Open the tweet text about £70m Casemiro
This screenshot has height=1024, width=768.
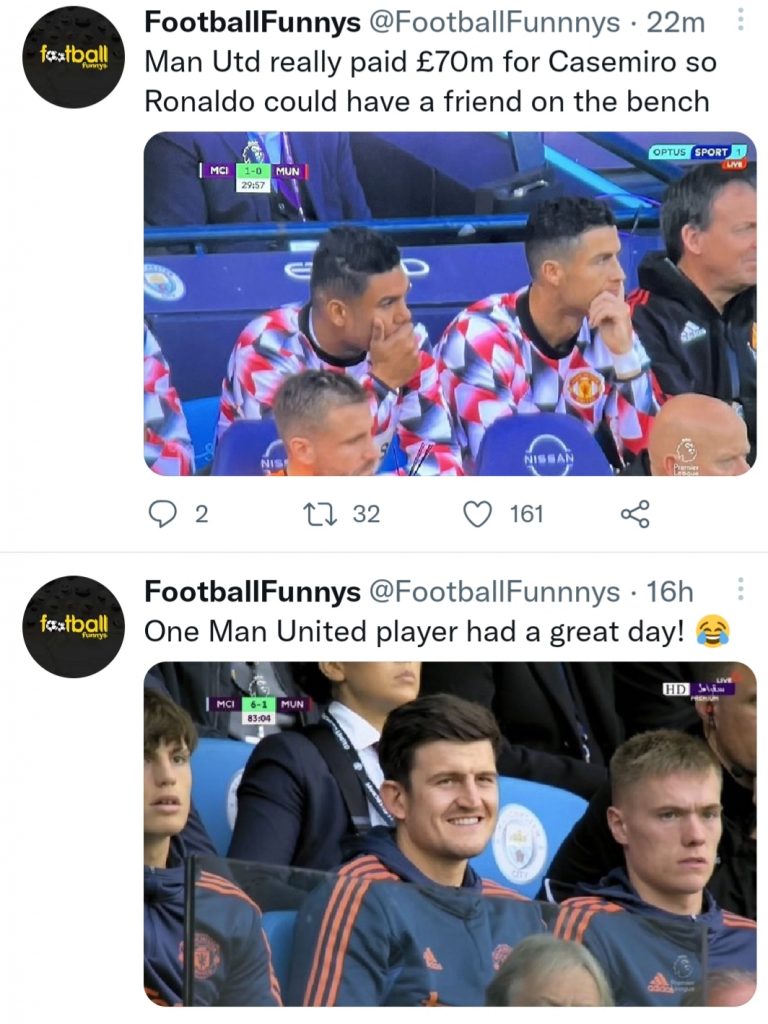[428, 81]
